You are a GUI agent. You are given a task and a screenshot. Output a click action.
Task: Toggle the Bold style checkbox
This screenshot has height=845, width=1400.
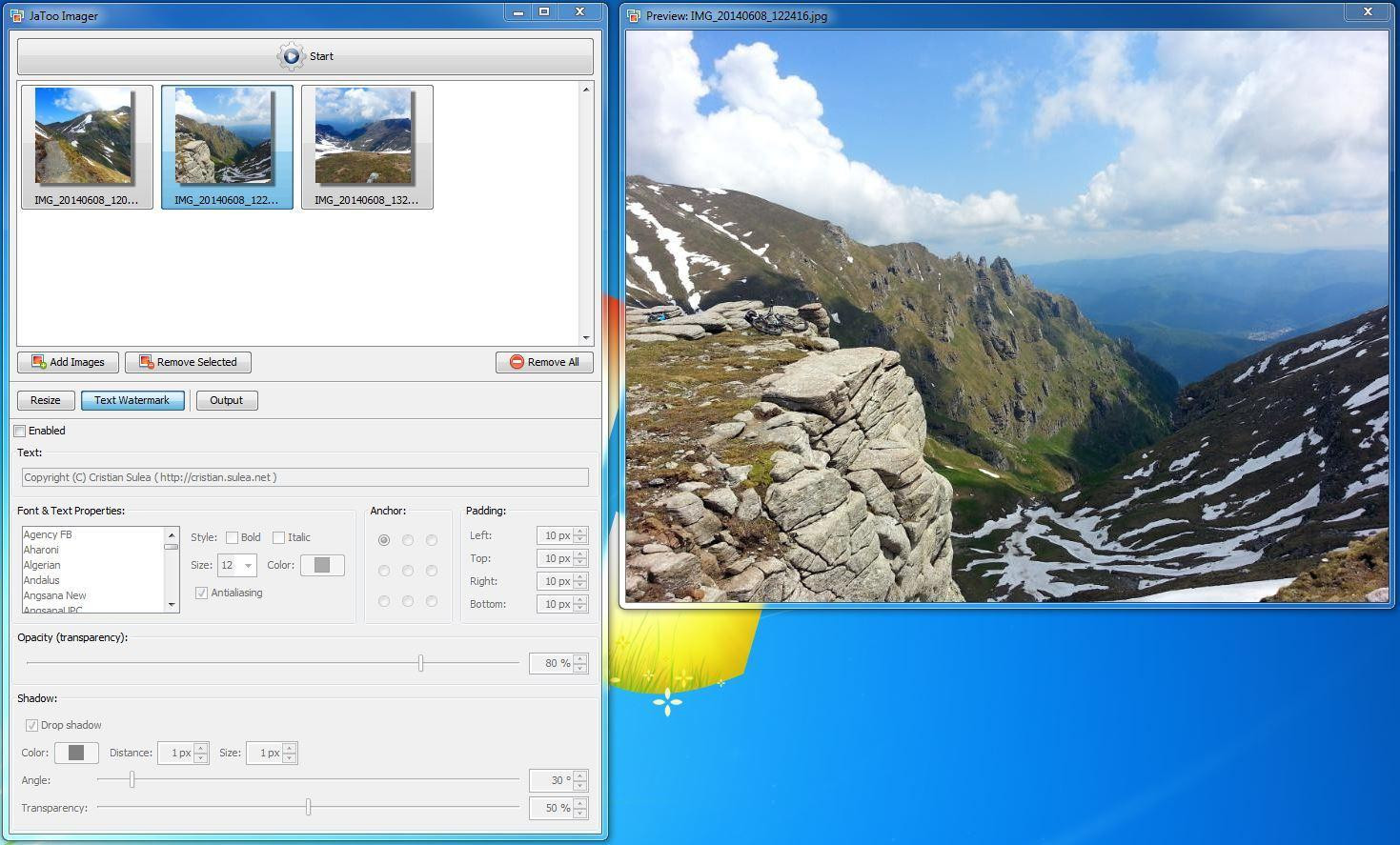pos(232,537)
